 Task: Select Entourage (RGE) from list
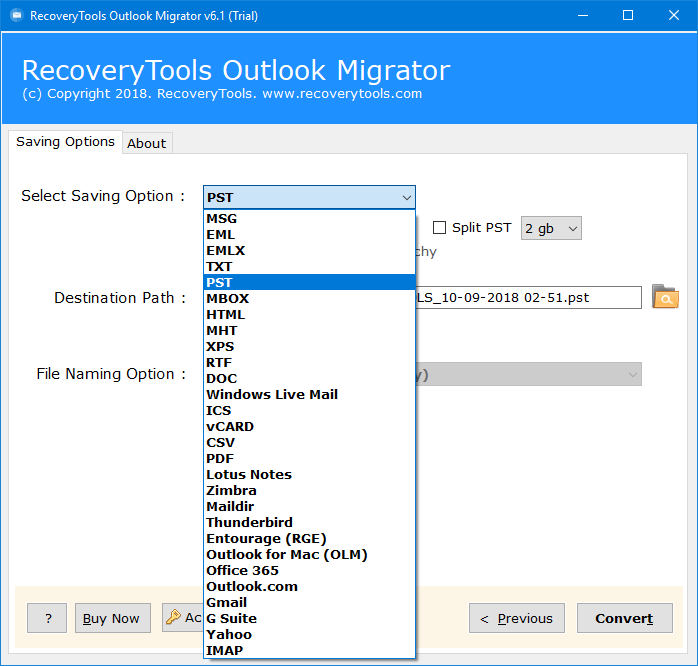coord(309,539)
